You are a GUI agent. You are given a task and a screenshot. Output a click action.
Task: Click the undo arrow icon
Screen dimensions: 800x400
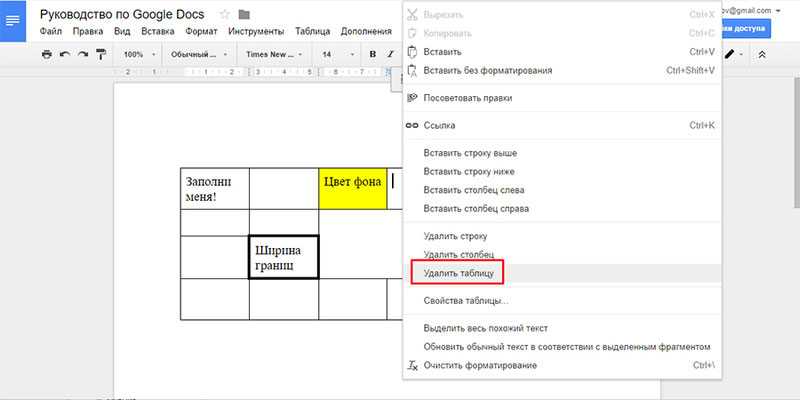[65, 54]
